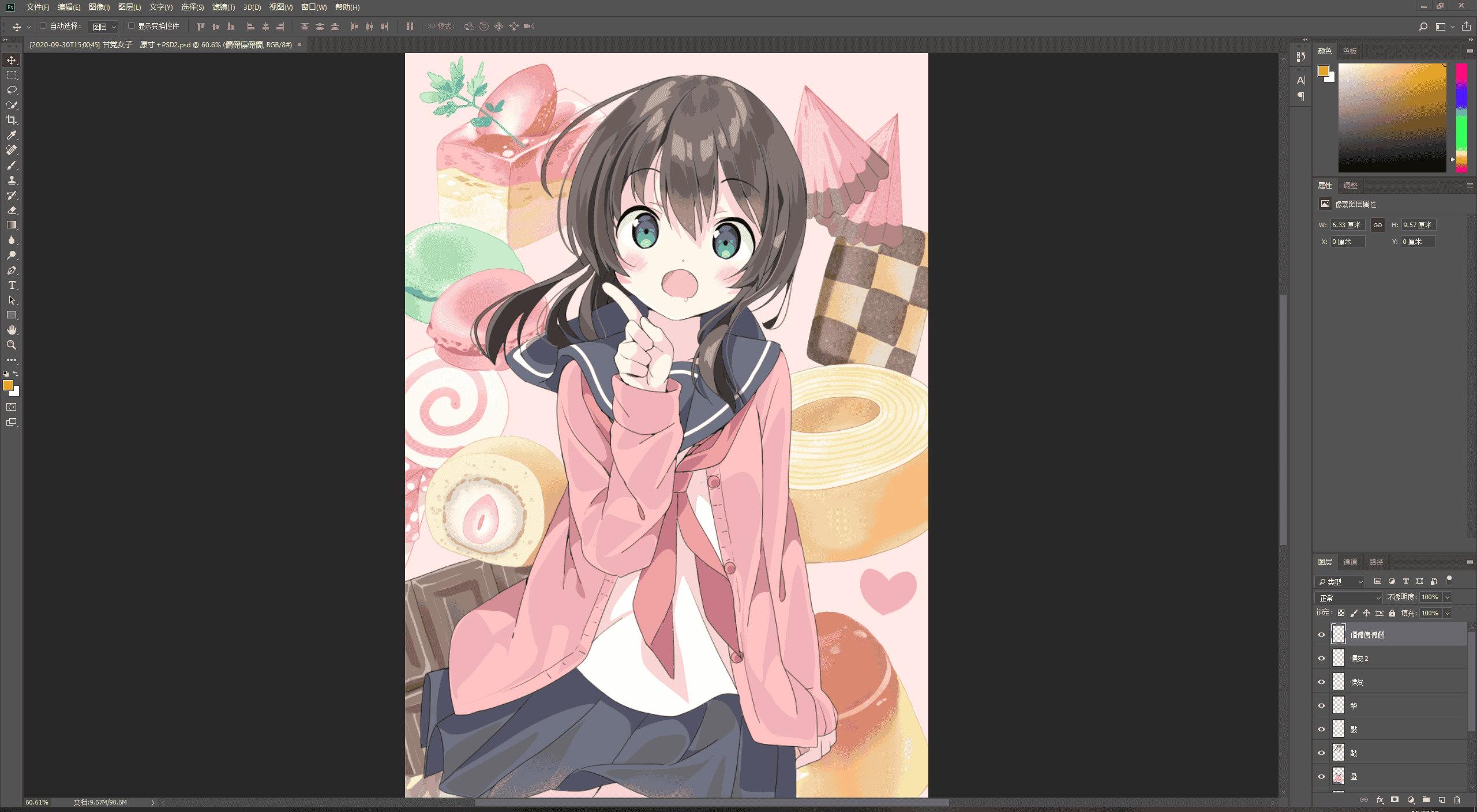Click the foreground color swatch in toolbox

pyautogui.click(x=8, y=385)
